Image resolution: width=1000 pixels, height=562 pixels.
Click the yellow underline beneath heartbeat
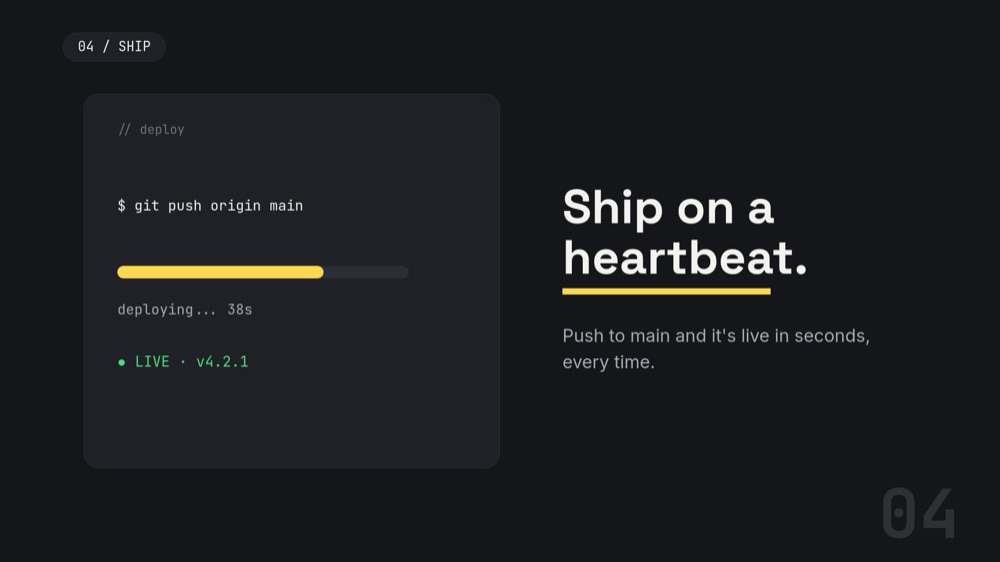click(666, 292)
